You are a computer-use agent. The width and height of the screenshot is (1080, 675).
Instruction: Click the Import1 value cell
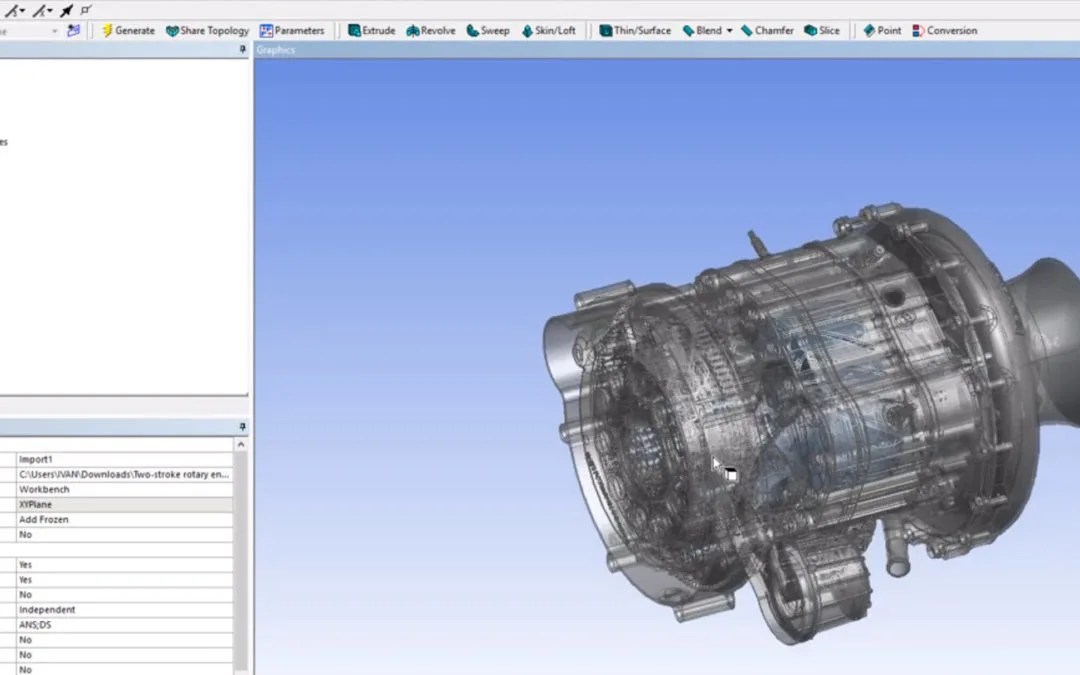click(125, 459)
